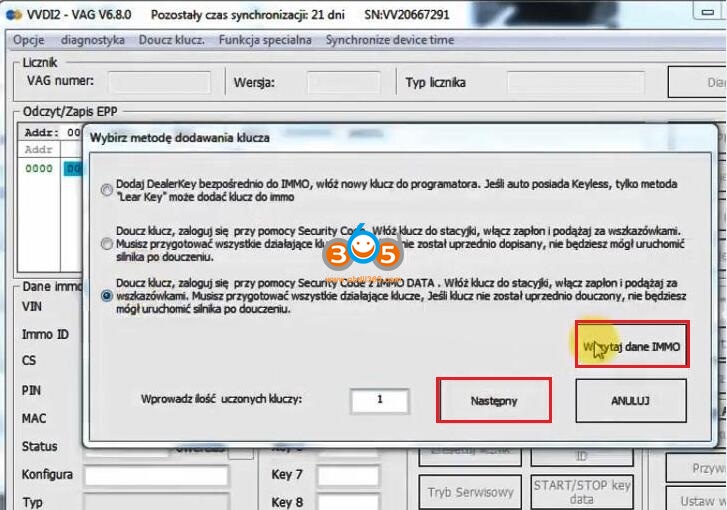Click the VAG numer field
This screenshot has height=510, width=727.
tap(159, 82)
